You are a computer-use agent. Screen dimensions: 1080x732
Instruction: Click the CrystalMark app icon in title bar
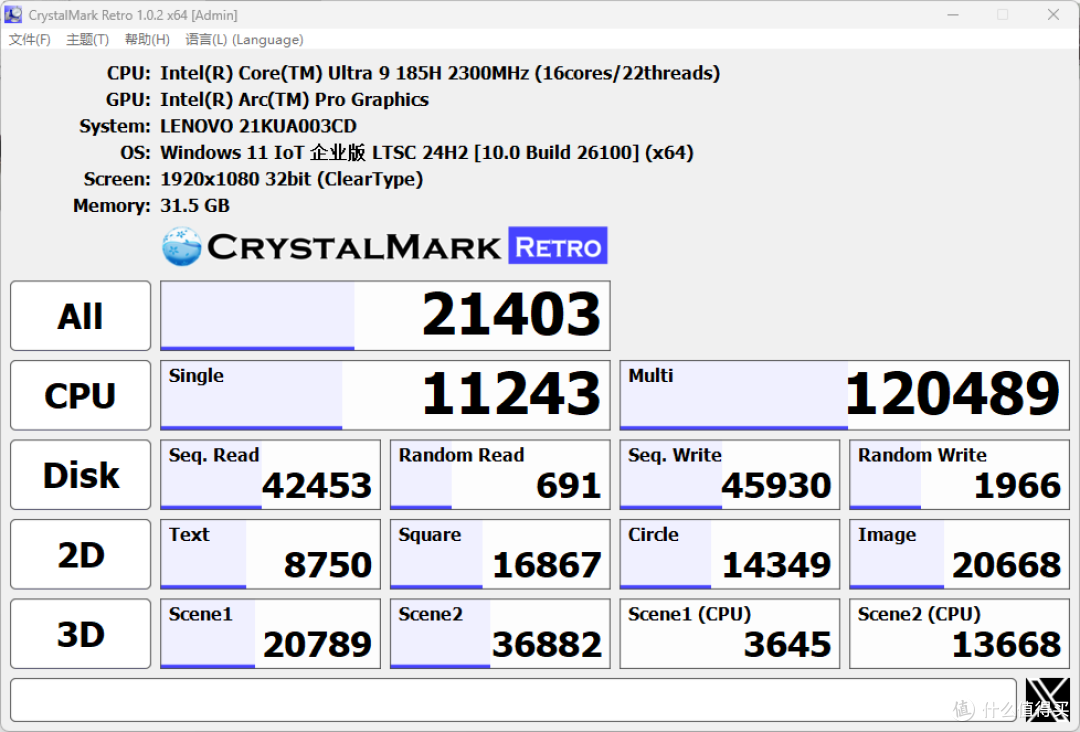point(13,14)
